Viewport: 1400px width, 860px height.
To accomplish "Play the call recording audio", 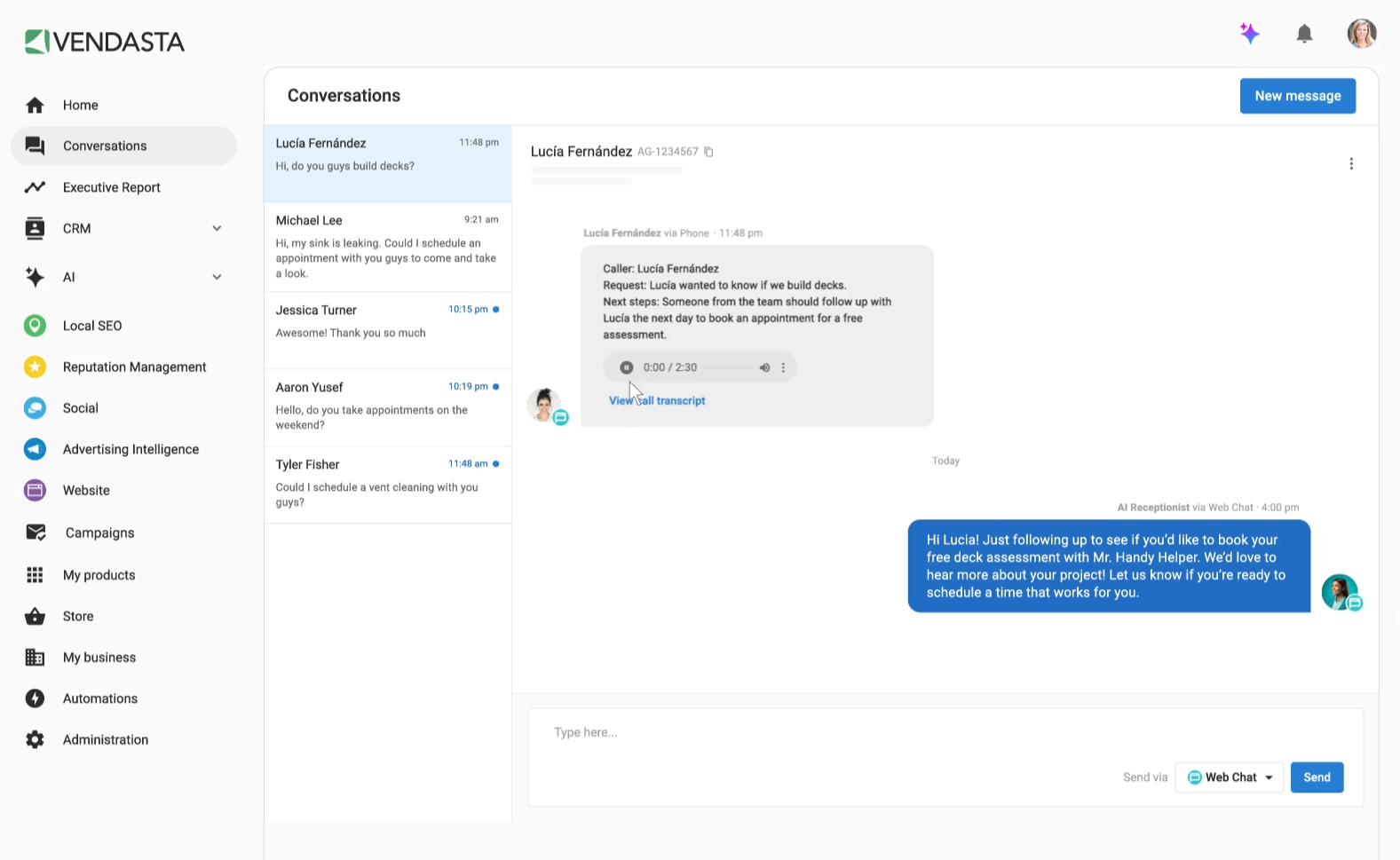I will click(x=627, y=367).
